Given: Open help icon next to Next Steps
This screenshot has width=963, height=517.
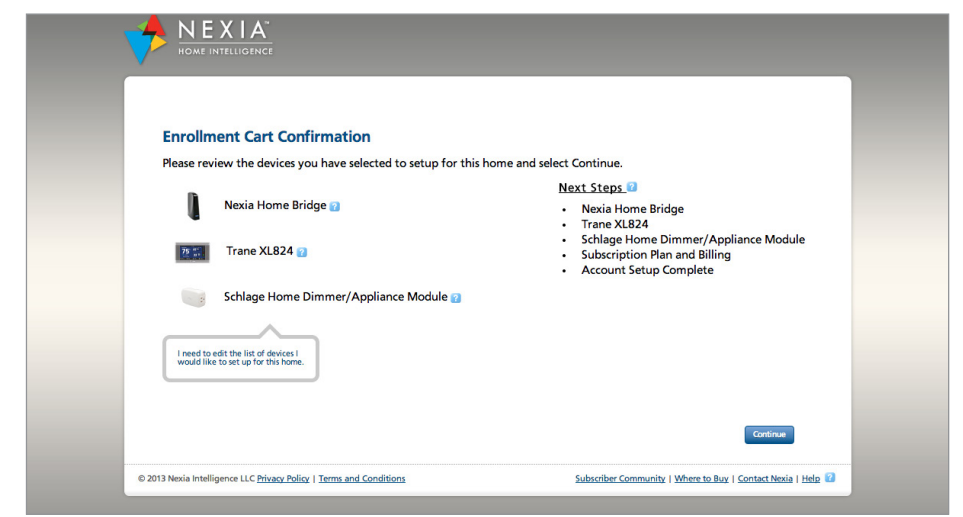Looking at the screenshot, I should pos(632,187).
